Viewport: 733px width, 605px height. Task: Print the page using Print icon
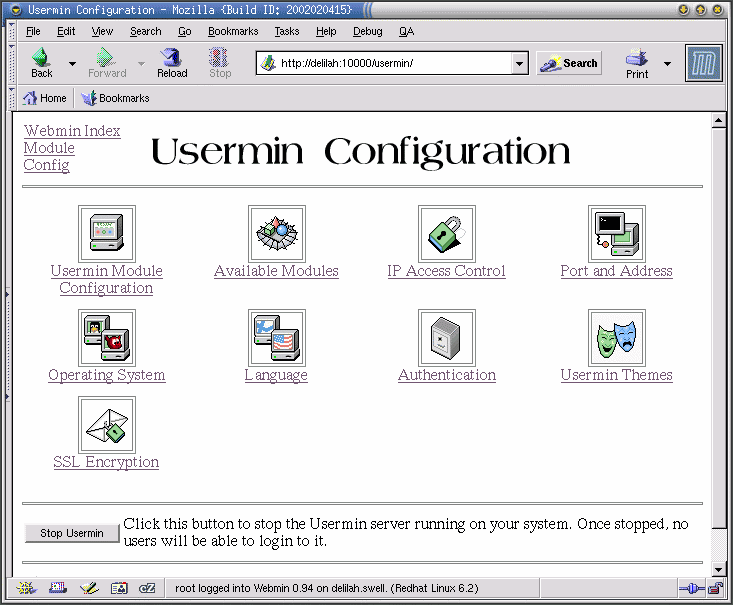click(637, 63)
